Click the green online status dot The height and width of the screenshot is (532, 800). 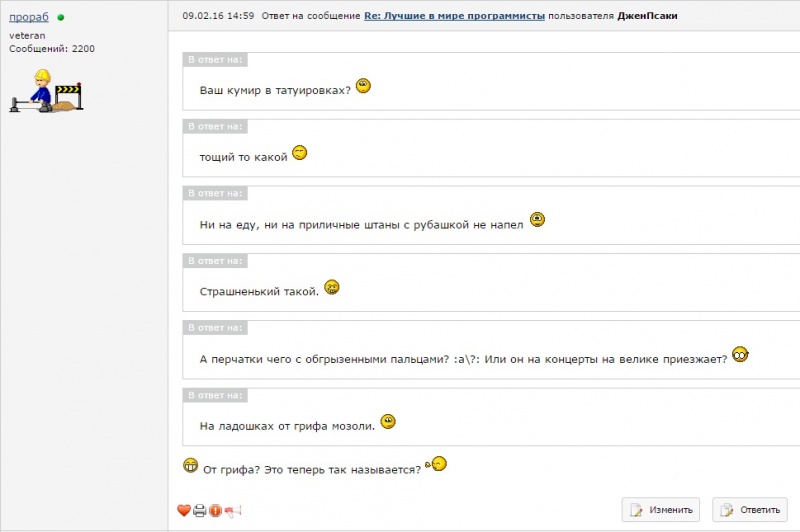pyautogui.click(x=61, y=18)
